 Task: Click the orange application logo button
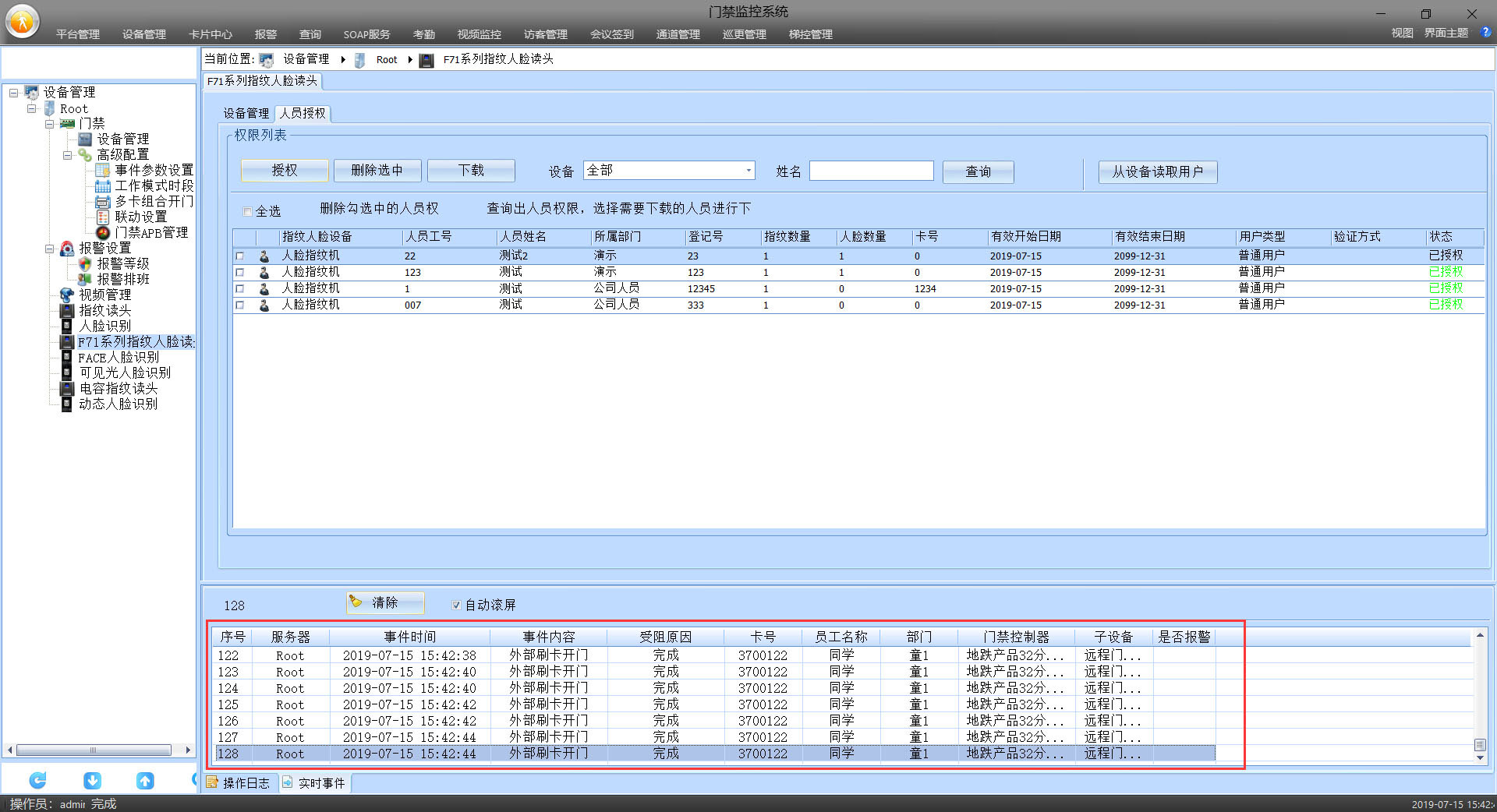coord(23,21)
